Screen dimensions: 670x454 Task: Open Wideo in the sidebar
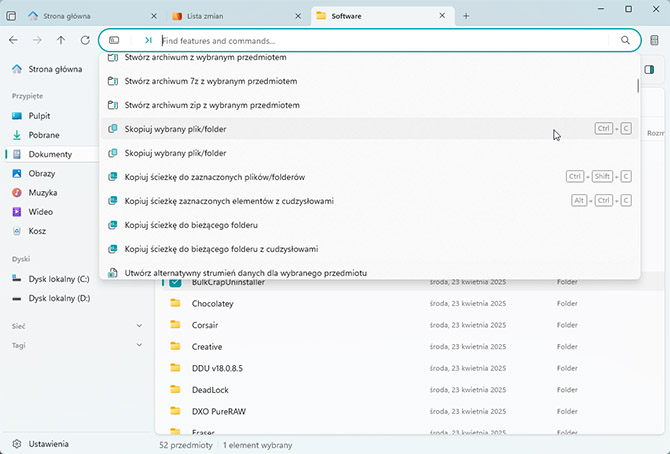point(52,212)
